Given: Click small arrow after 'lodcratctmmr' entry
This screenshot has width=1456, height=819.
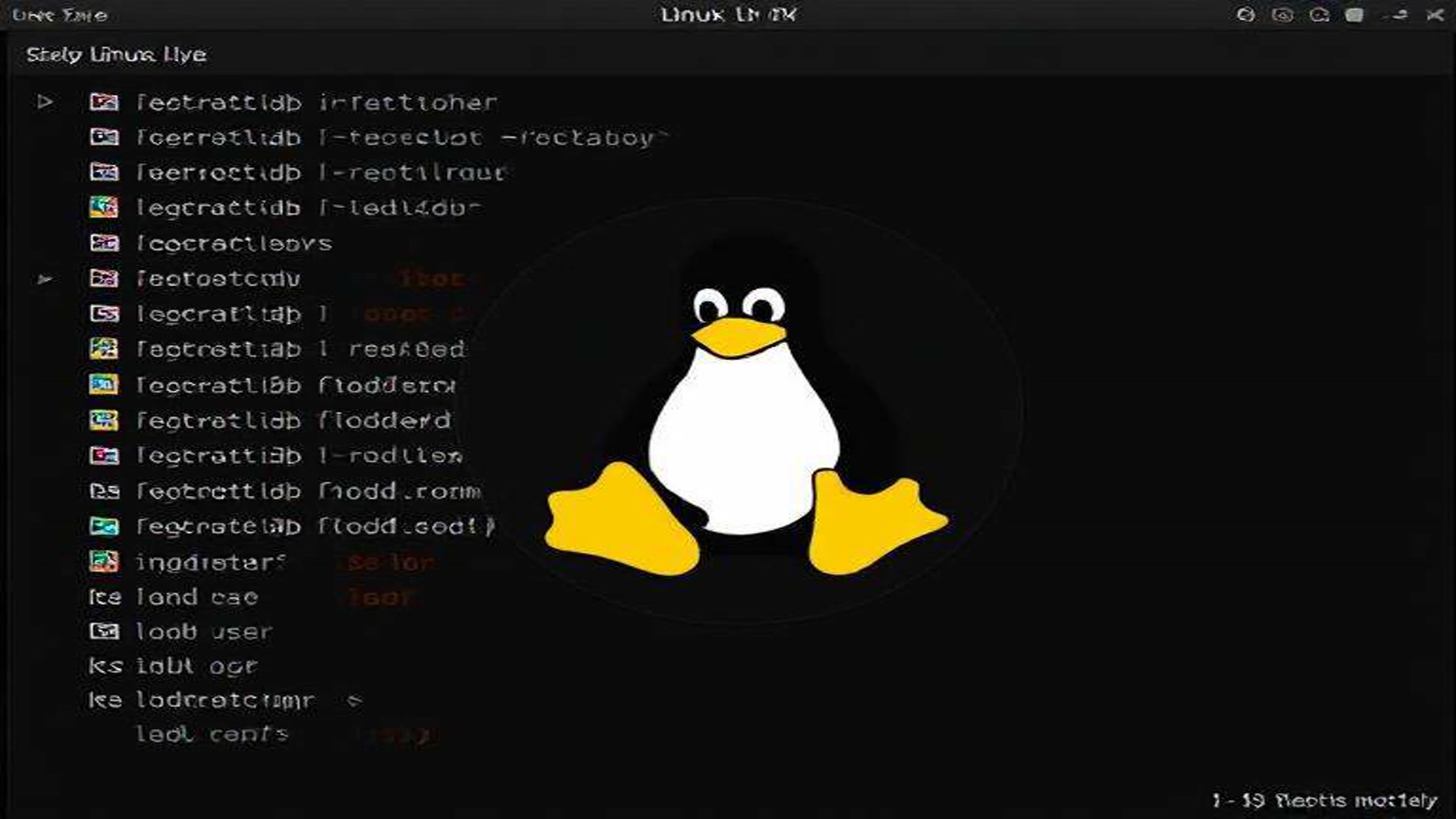Looking at the screenshot, I should (x=354, y=701).
